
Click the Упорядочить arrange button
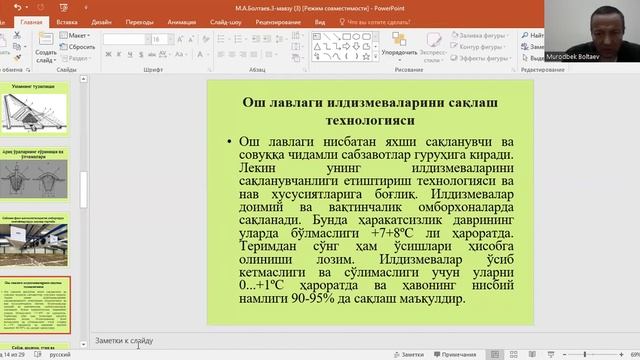click(x=400, y=46)
